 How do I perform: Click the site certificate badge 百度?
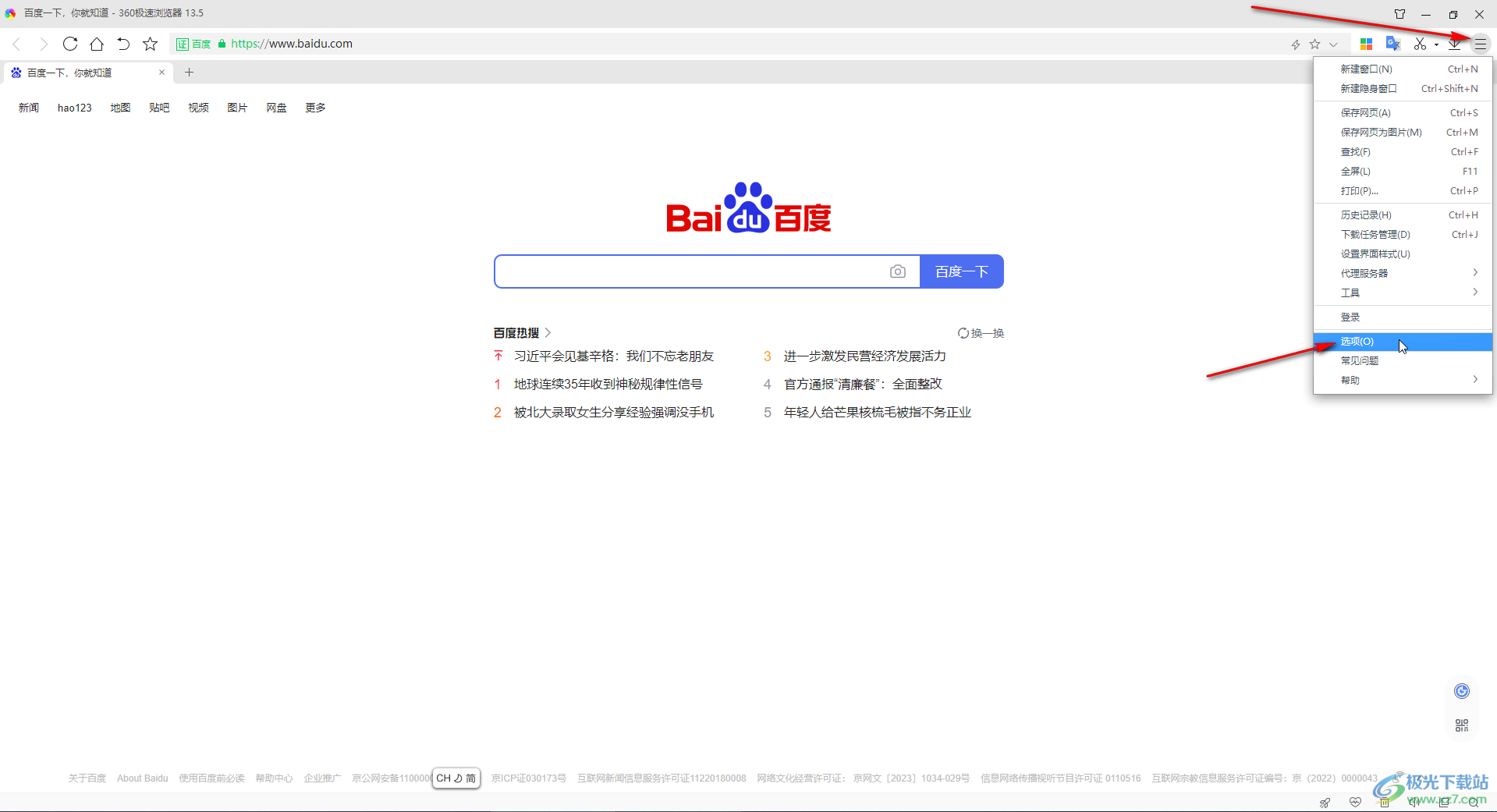pyautogui.click(x=193, y=44)
